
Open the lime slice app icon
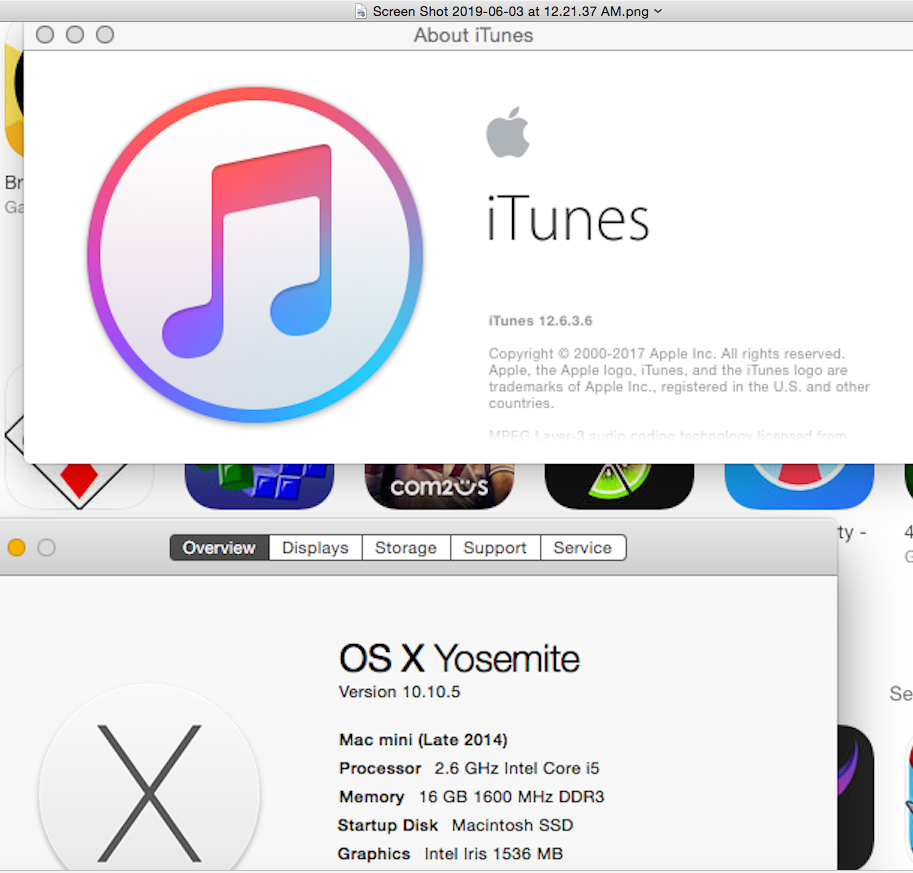coord(619,486)
